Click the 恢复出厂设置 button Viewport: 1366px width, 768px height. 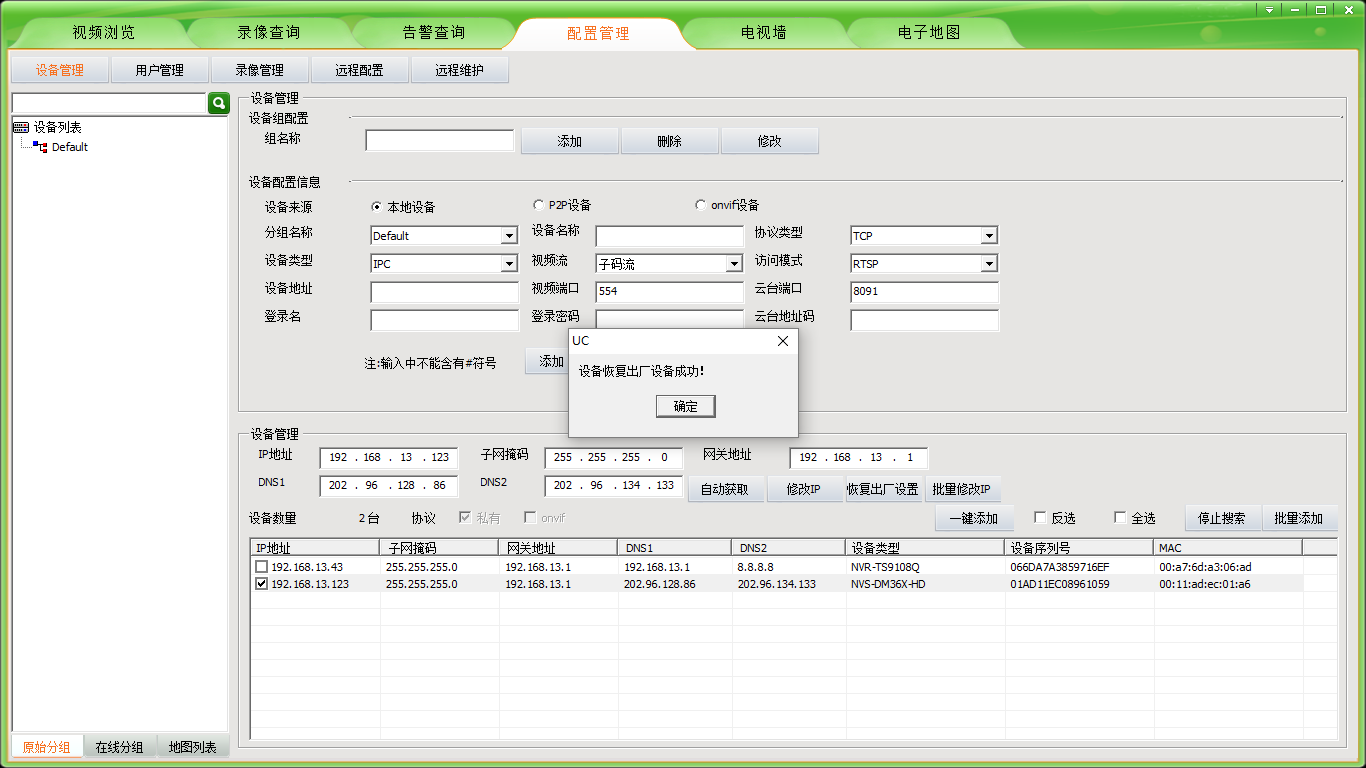point(882,489)
